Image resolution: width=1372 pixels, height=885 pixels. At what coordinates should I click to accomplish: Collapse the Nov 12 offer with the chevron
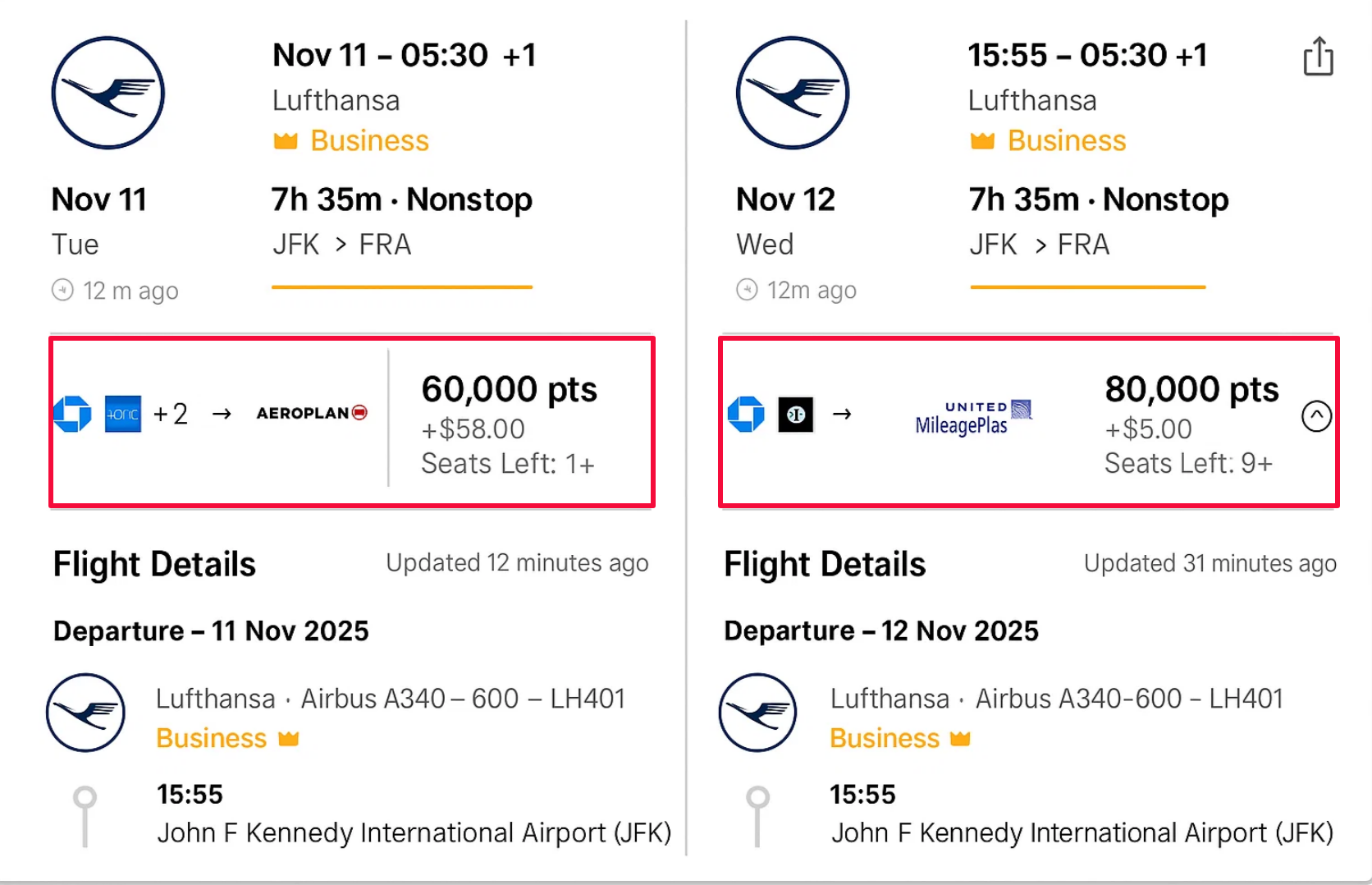(x=1316, y=416)
